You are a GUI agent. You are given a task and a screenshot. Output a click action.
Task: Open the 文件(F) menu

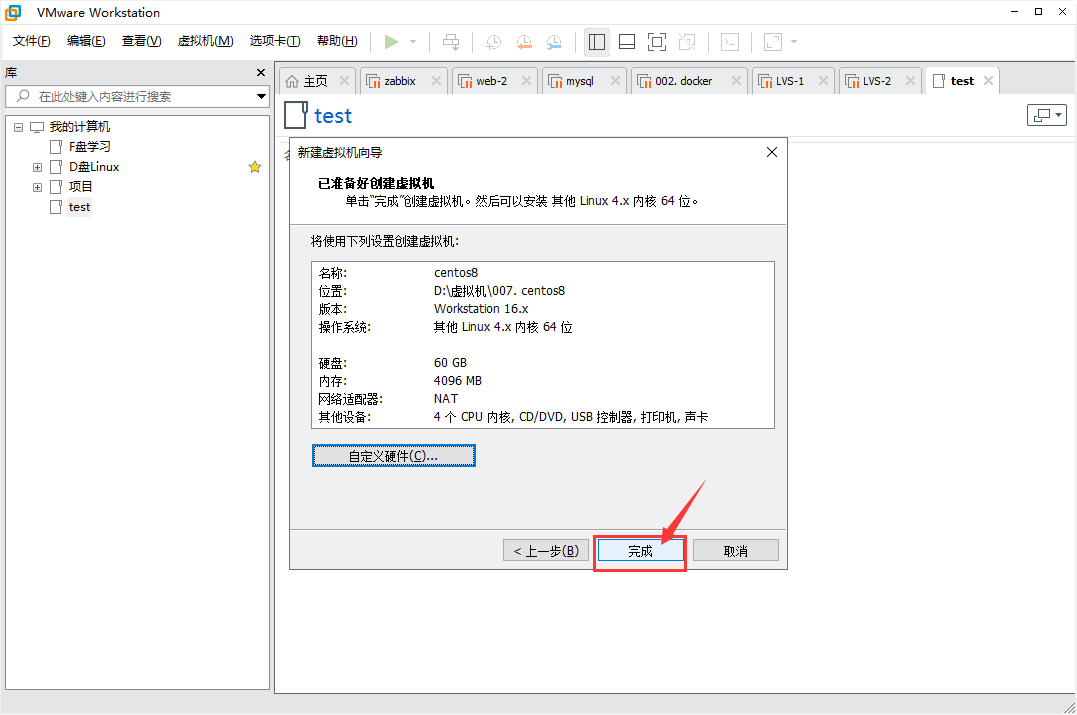[32, 41]
